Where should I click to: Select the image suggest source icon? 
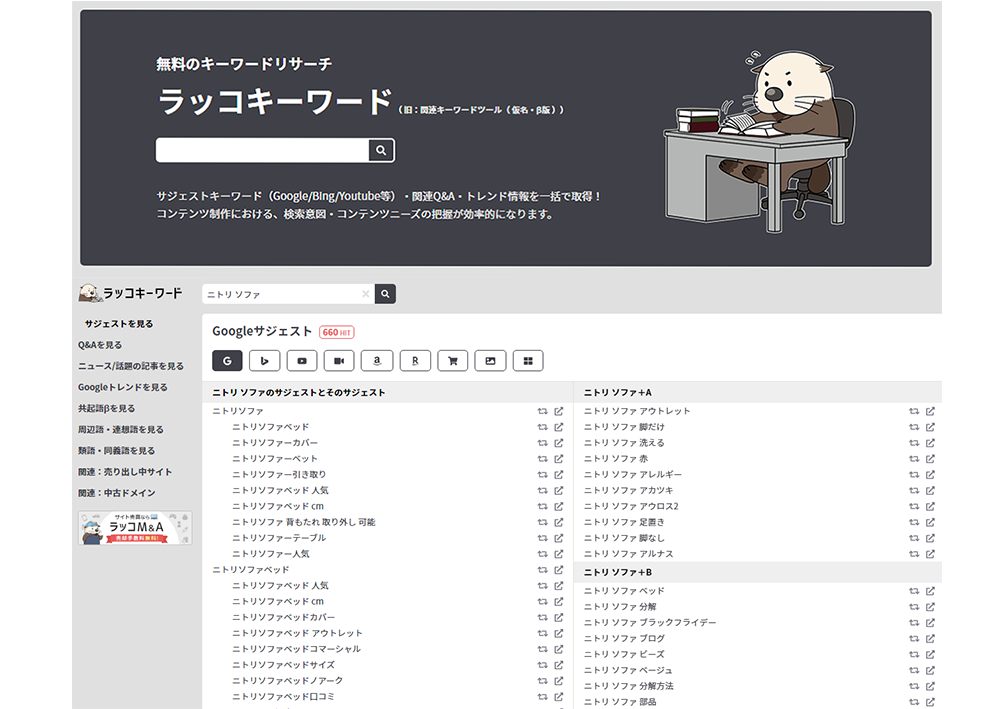pyautogui.click(x=490, y=361)
